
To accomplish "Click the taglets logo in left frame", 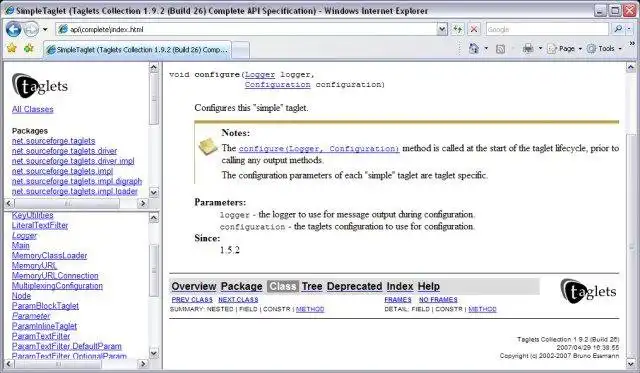I will tap(40, 86).
